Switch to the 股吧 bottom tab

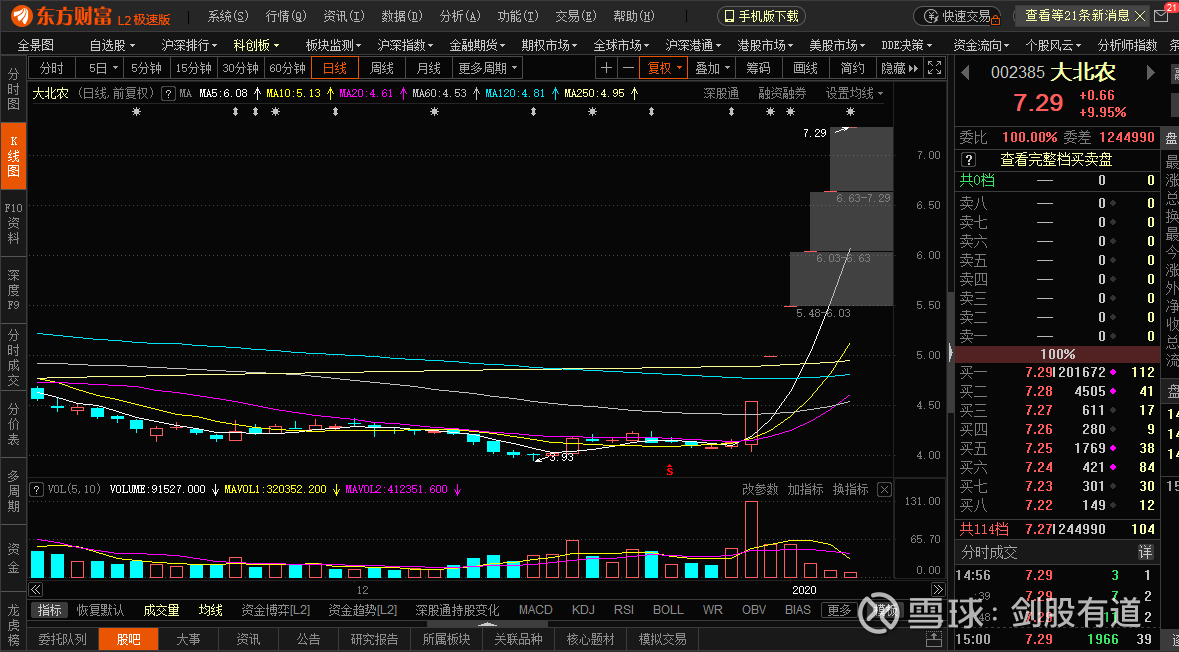[129, 639]
